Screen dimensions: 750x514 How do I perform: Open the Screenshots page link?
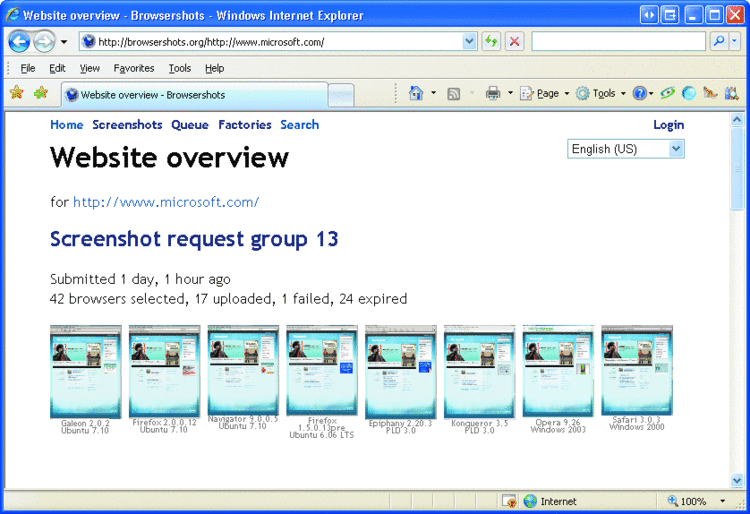[127, 125]
